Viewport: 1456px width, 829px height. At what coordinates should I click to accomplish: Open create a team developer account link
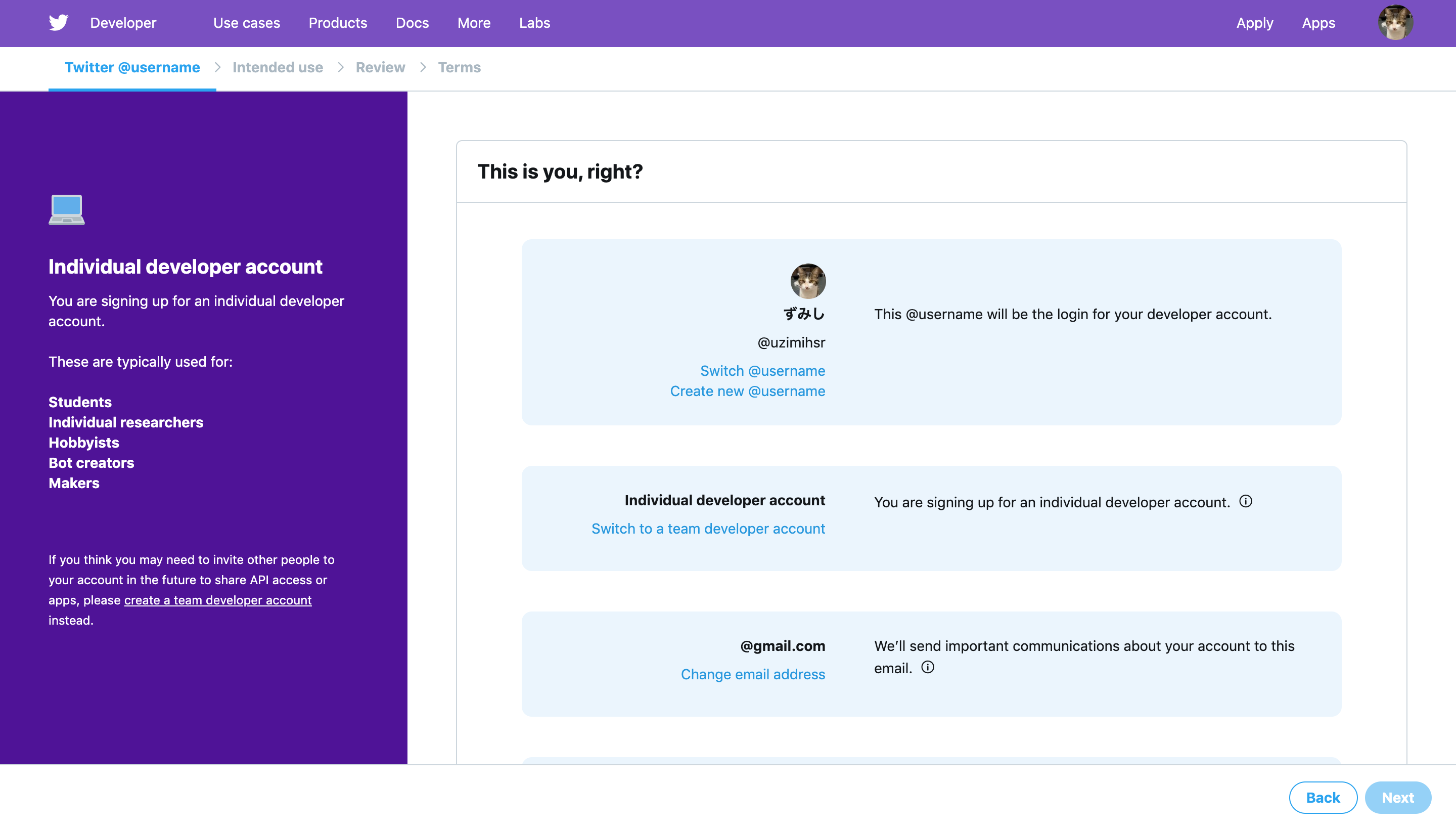218,600
